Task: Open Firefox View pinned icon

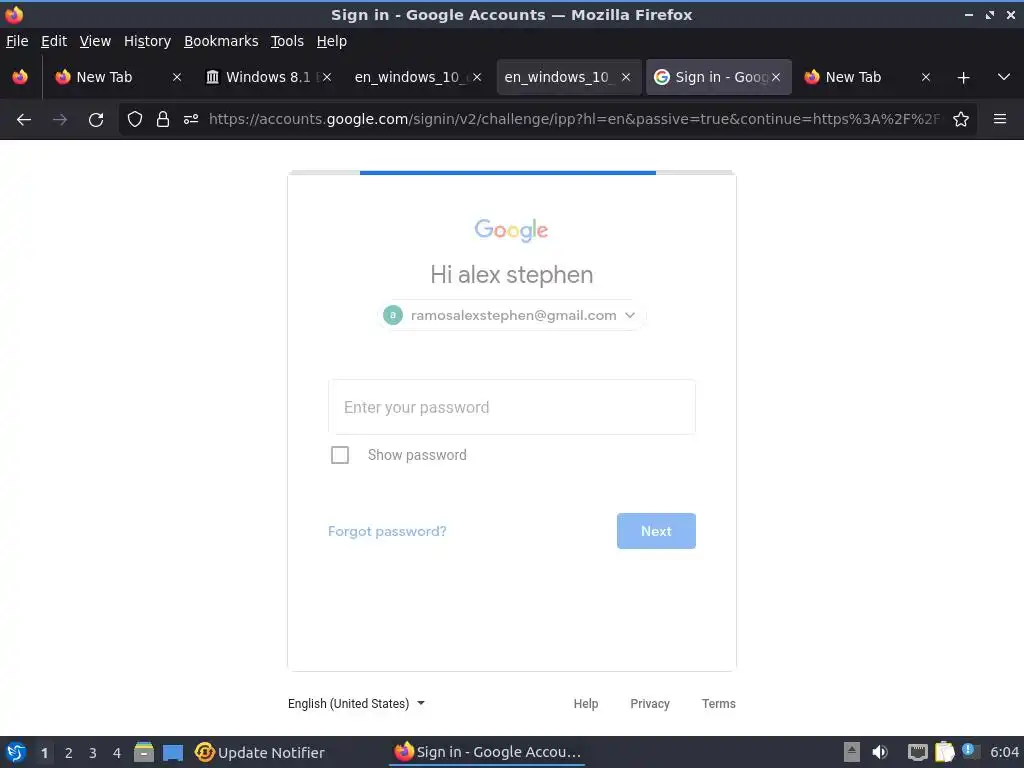Action: [x=20, y=77]
